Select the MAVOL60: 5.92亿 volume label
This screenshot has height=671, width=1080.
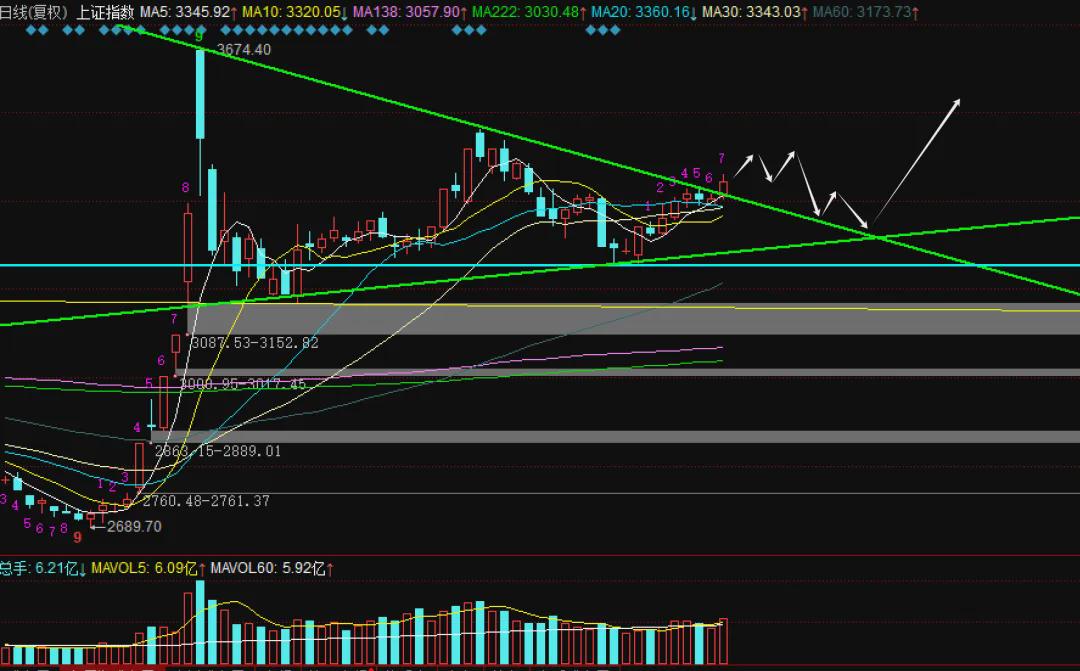click(x=272, y=568)
